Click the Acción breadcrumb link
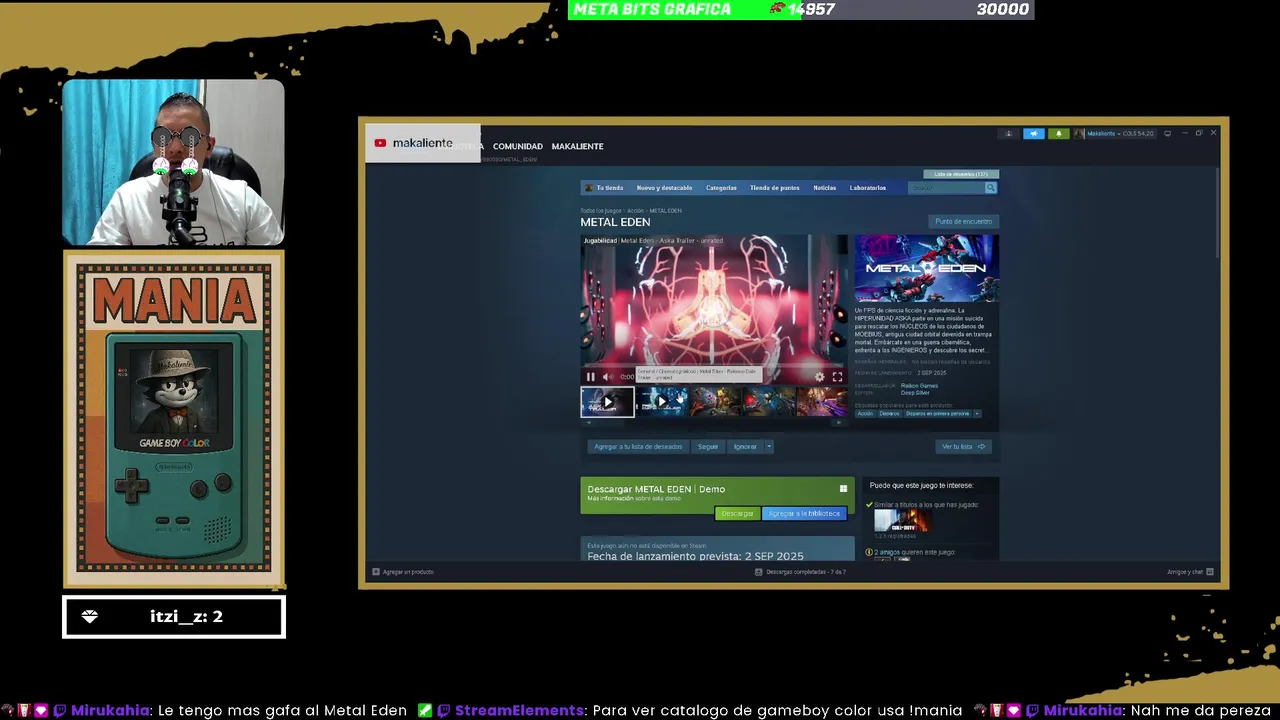The image size is (1280, 720). coord(635,211)
